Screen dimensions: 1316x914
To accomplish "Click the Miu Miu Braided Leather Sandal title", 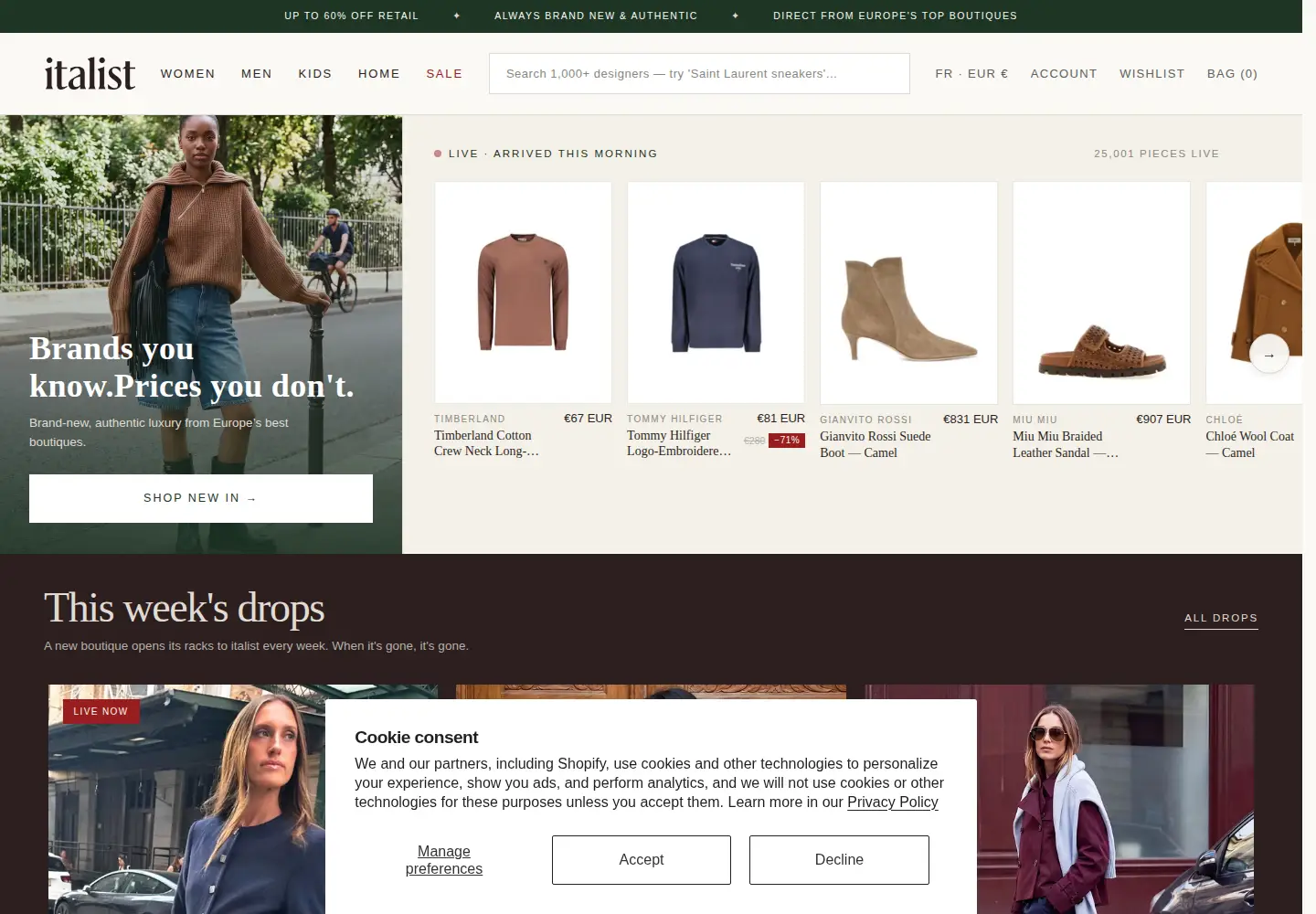I will (1066, 444).
